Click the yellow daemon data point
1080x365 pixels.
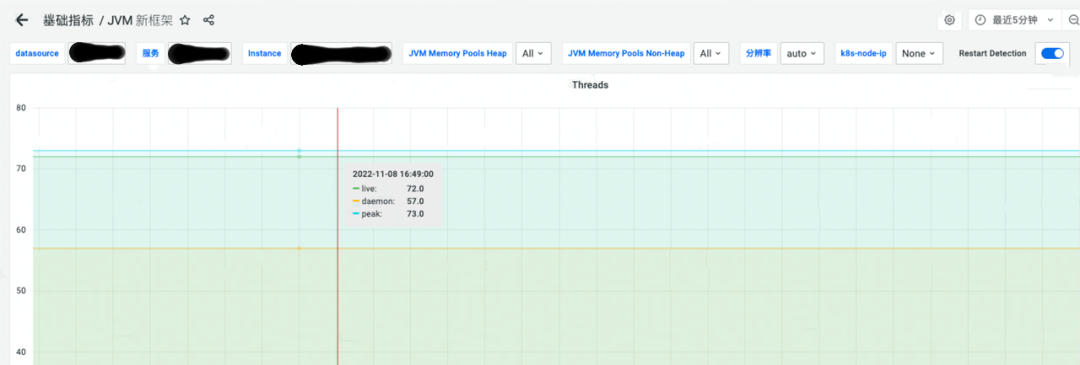click(x=299, y=248)
